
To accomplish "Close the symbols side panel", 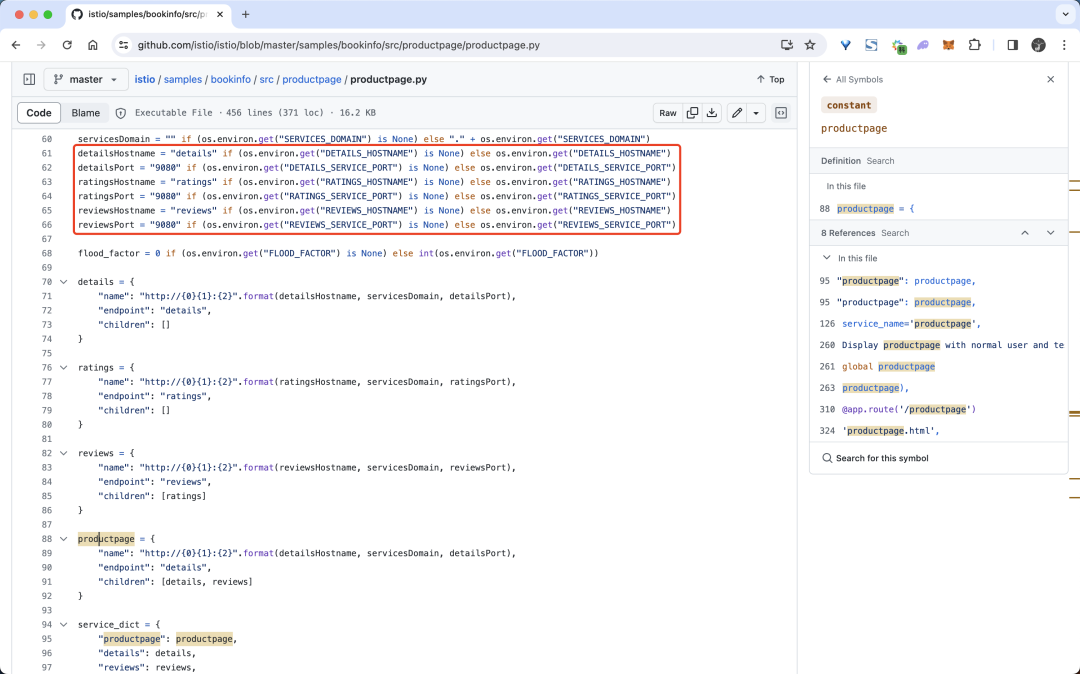I will [1050, 79].
